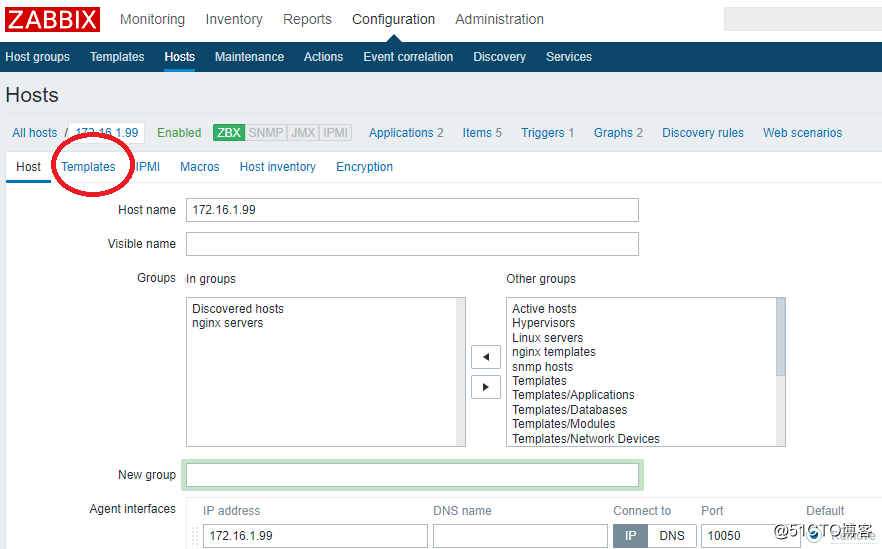Click the In groups list scrollbar
The width and height of the screenshot is (882, 549).
pos(461,372)
